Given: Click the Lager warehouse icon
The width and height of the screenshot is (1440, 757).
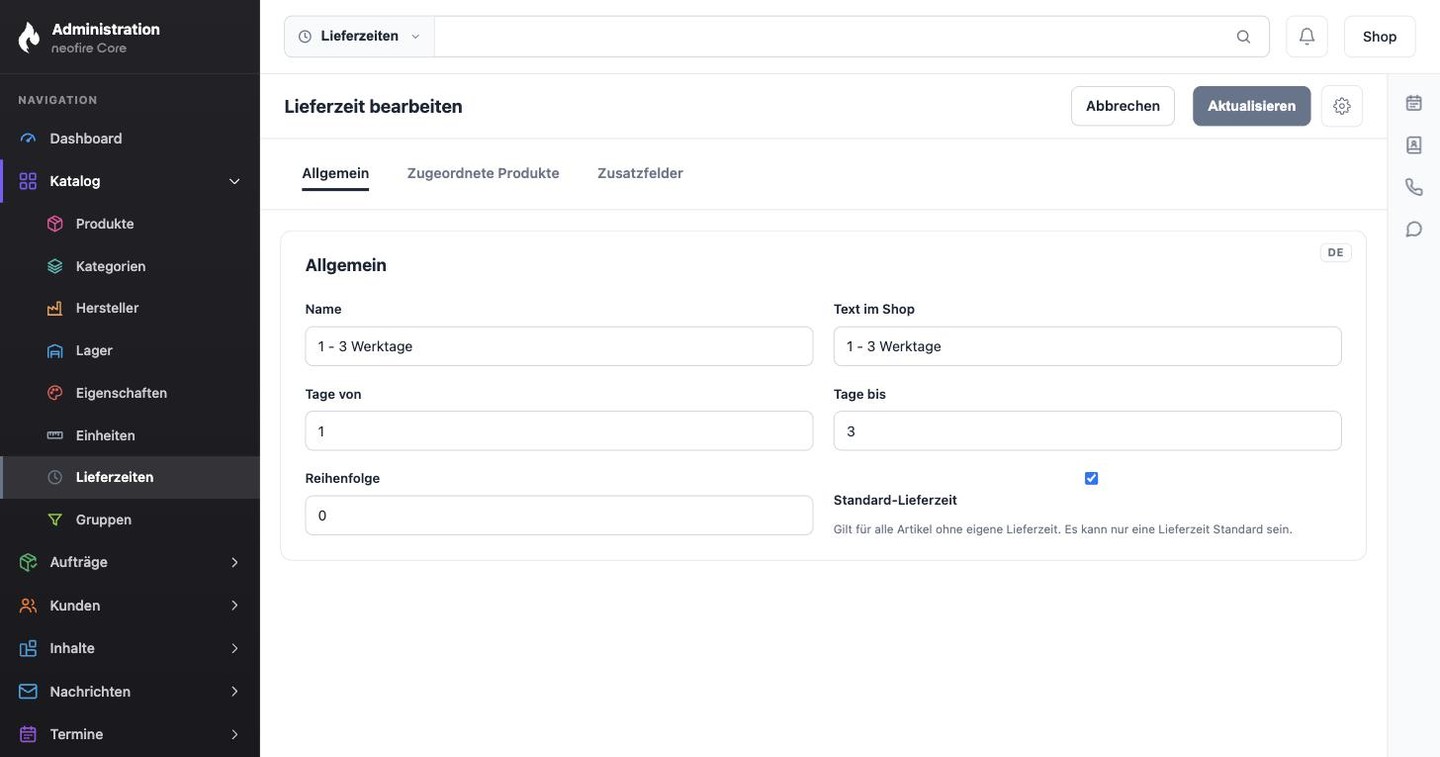Looking at the screenshot, I should pyautogui.click(x=55, y=351).
